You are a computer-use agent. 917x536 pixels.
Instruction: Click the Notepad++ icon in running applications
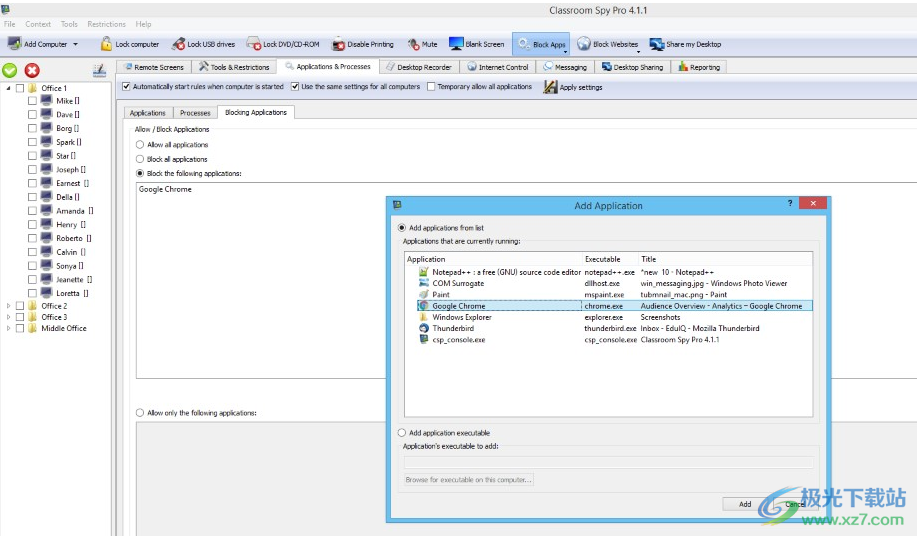click(423, 272)
